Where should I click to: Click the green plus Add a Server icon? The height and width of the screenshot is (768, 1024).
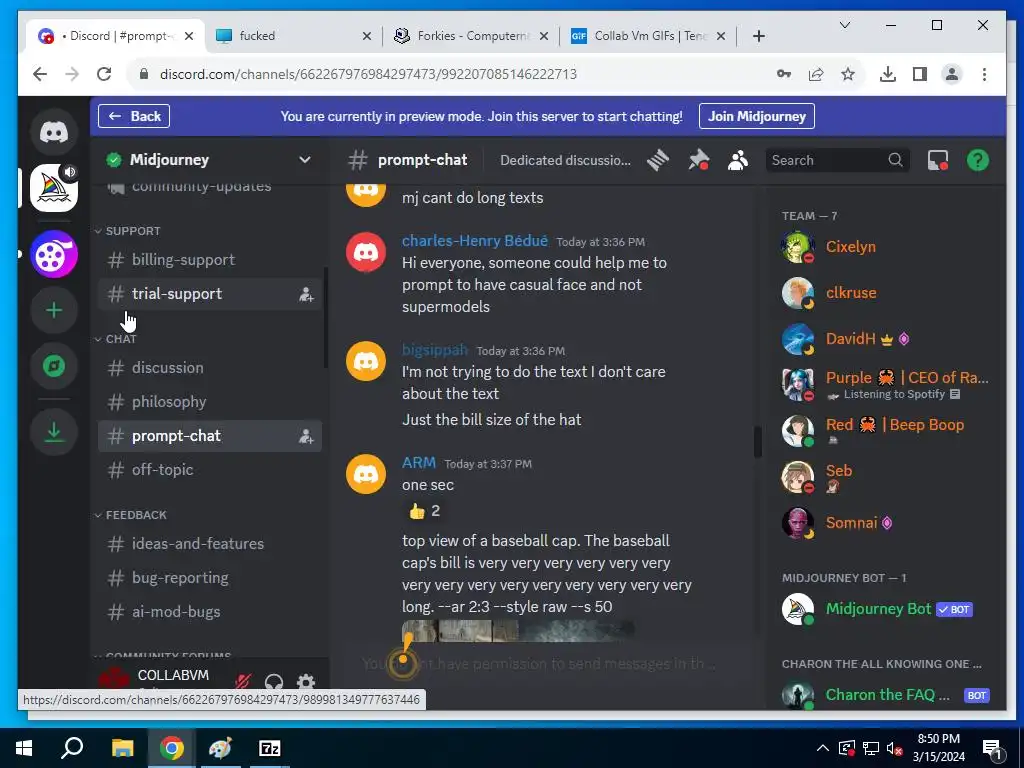pos(54,310)
